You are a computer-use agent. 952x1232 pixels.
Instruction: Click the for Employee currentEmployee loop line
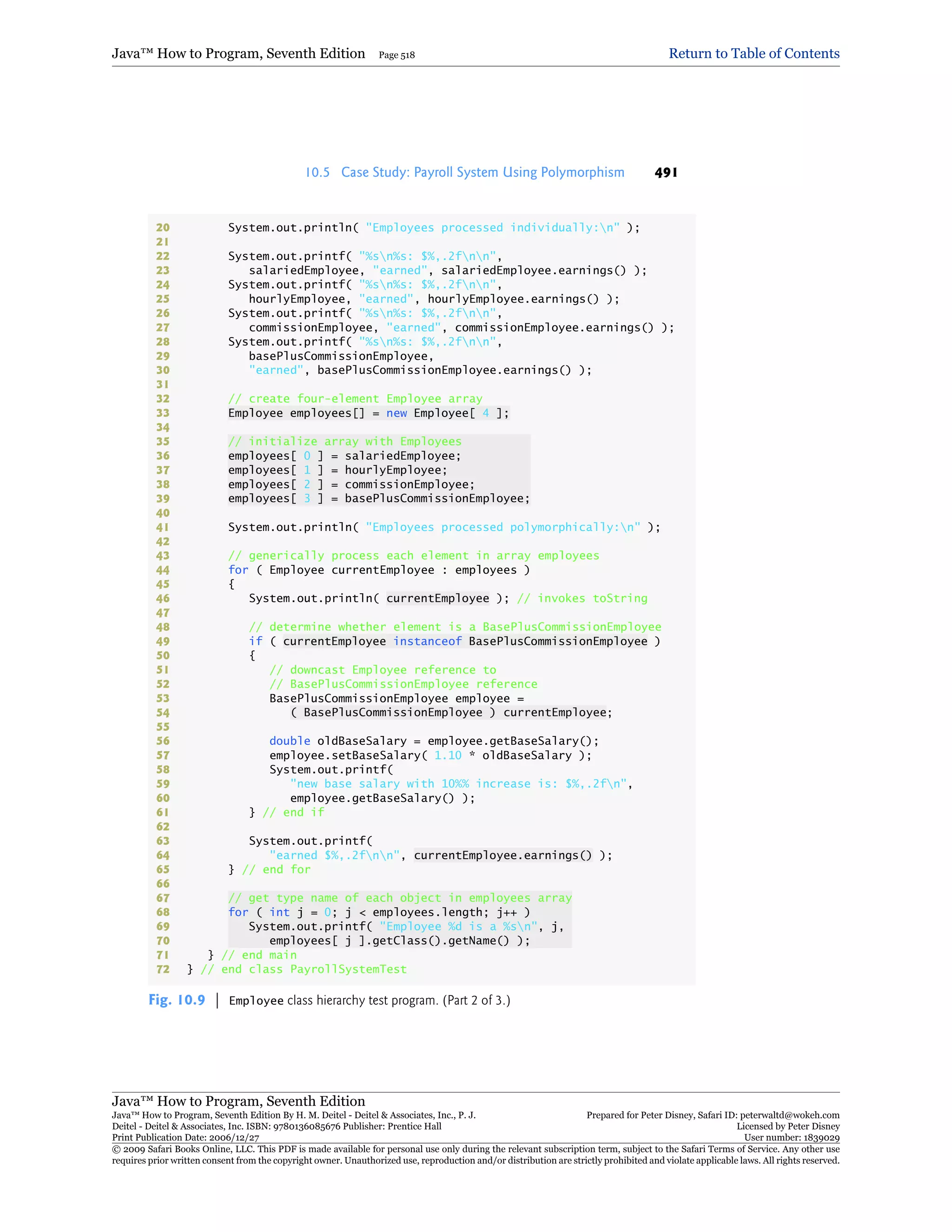coord(378,570)
